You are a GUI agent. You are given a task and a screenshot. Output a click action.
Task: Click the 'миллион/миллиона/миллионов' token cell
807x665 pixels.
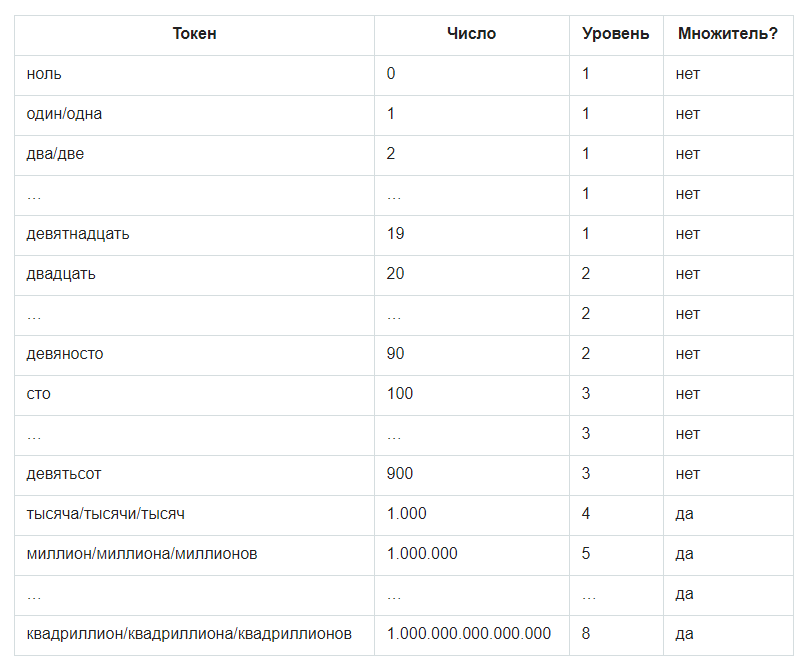coord(142,554)
